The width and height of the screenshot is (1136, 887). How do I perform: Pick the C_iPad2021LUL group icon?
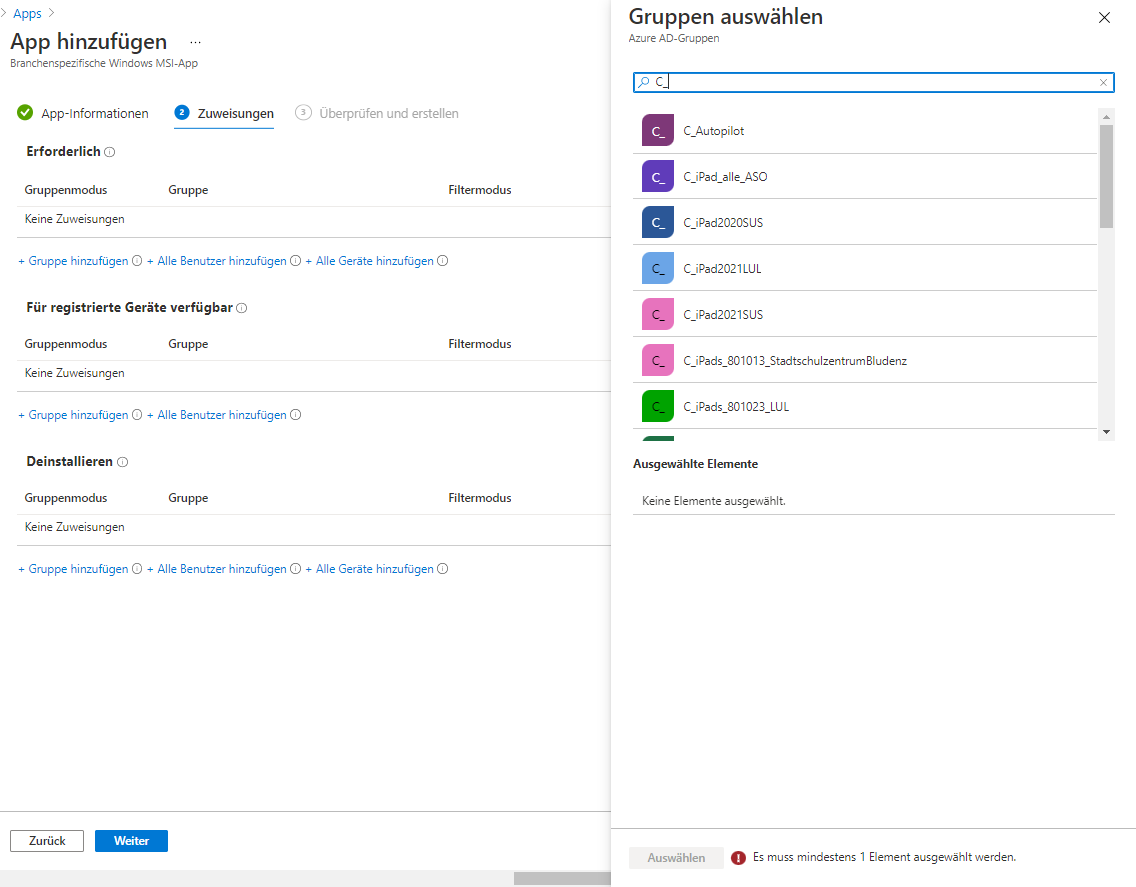click(657, 269)
